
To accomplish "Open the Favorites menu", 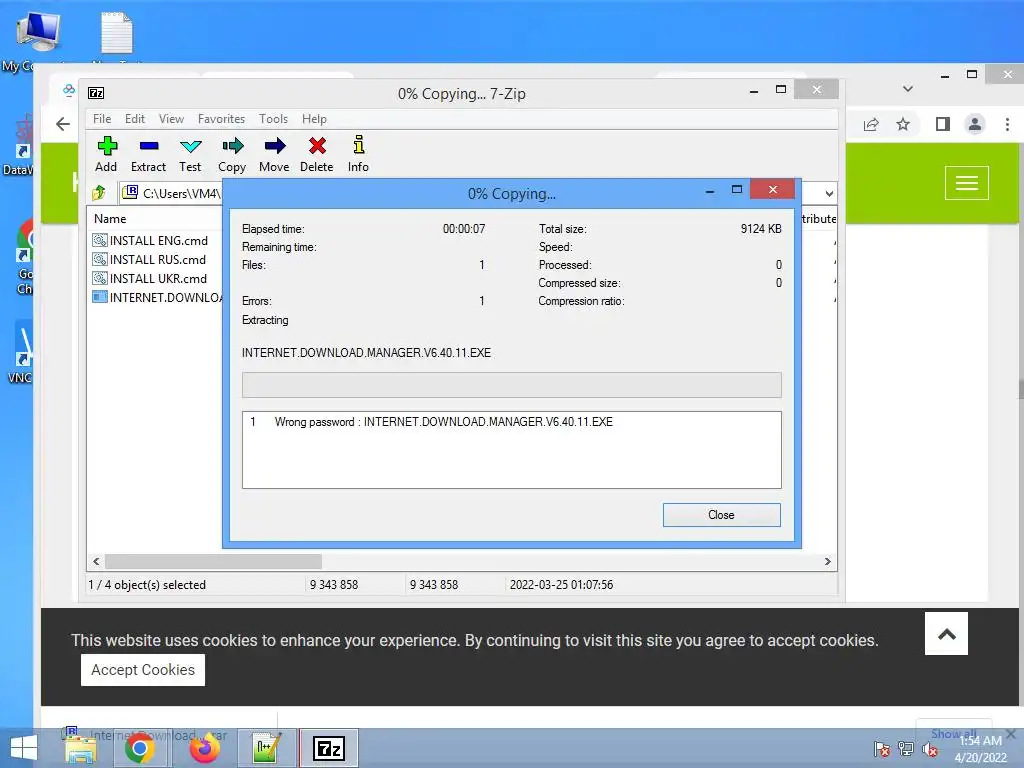I will [221, 119].
